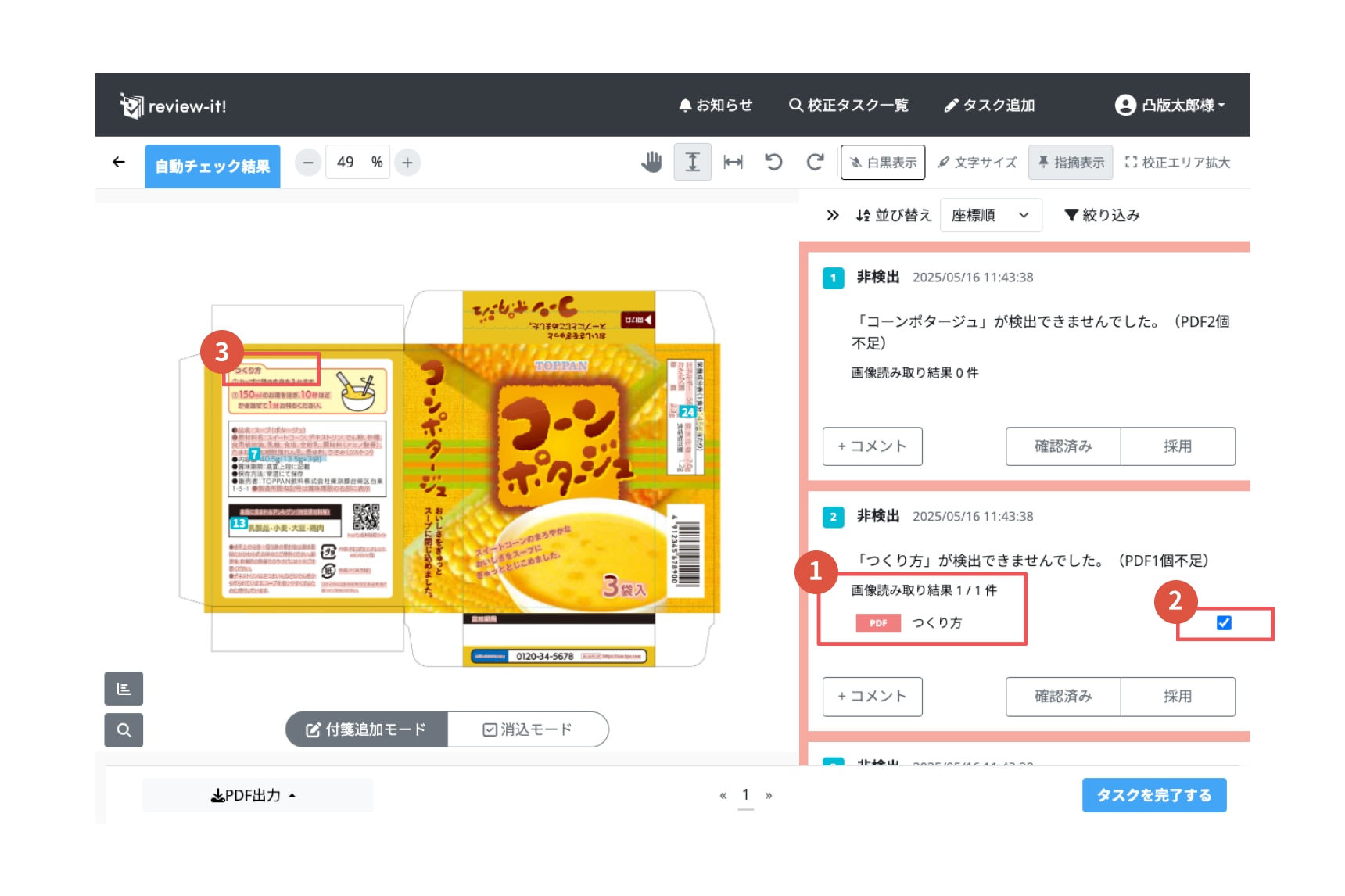The image size is (1345, 896).
Task: Click marker 7 on package image
Action: [254, 454]
